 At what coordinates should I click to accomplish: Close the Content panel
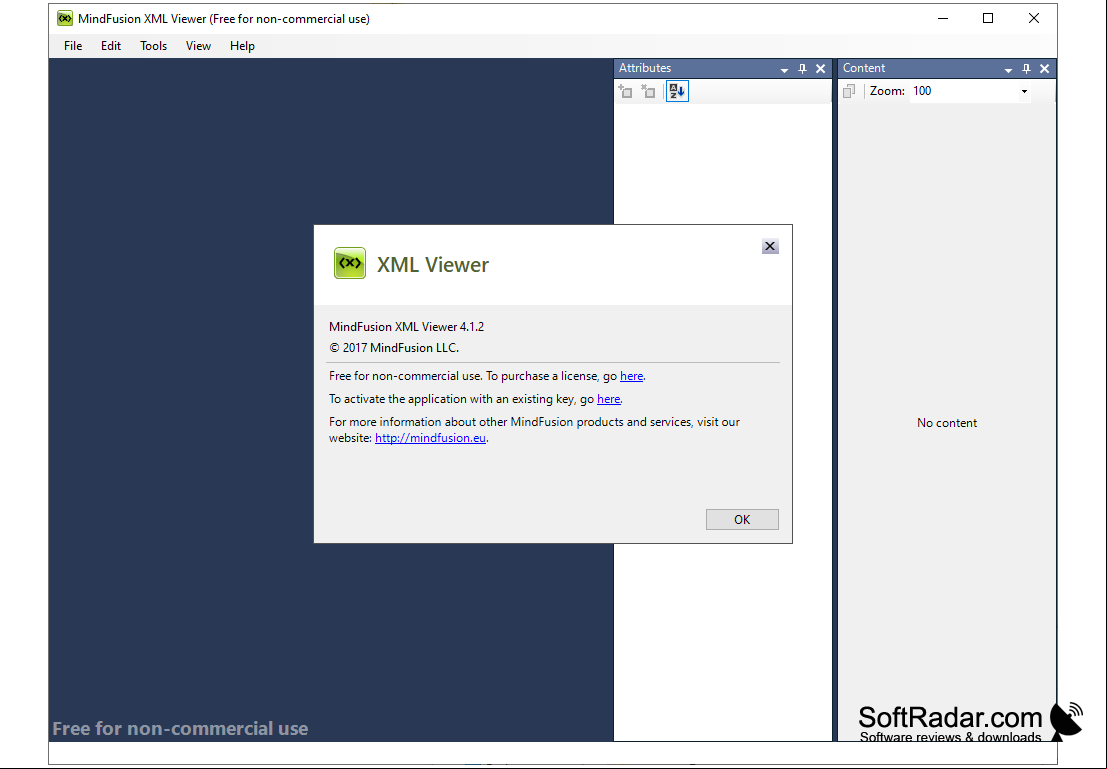[x=1045, y=68]
